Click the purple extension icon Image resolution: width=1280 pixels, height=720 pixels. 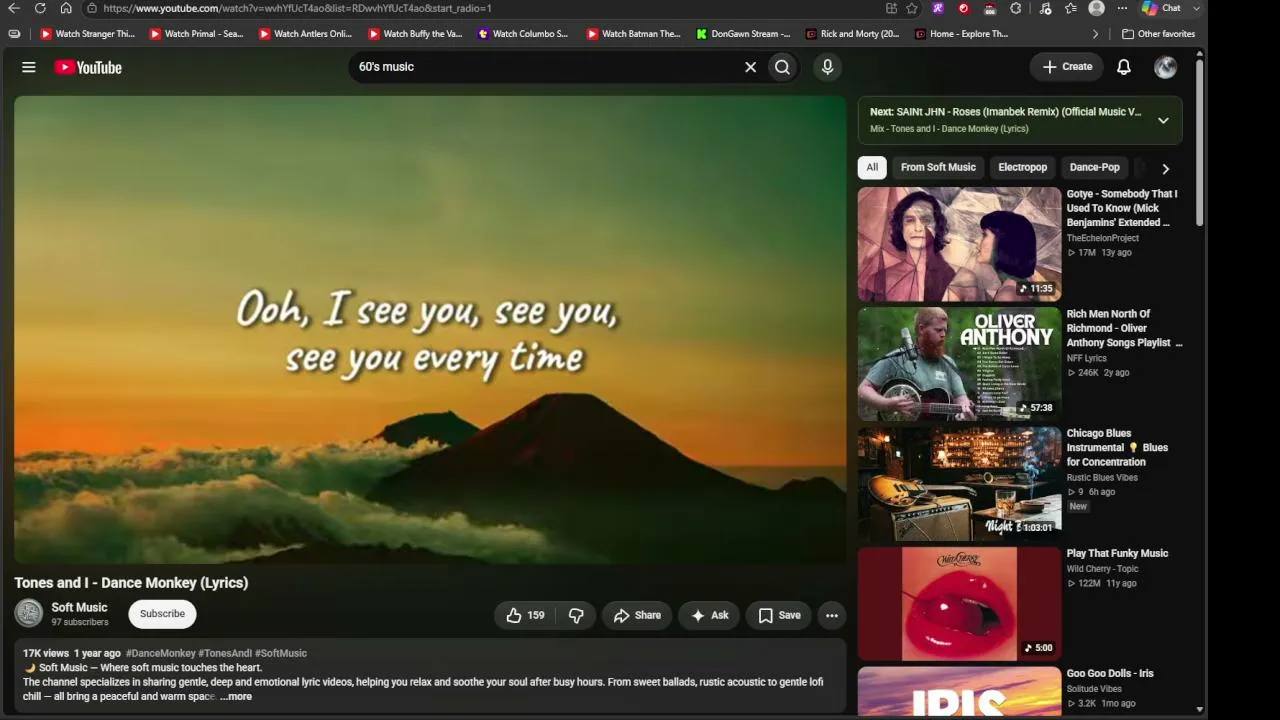[x=938, y=8]
